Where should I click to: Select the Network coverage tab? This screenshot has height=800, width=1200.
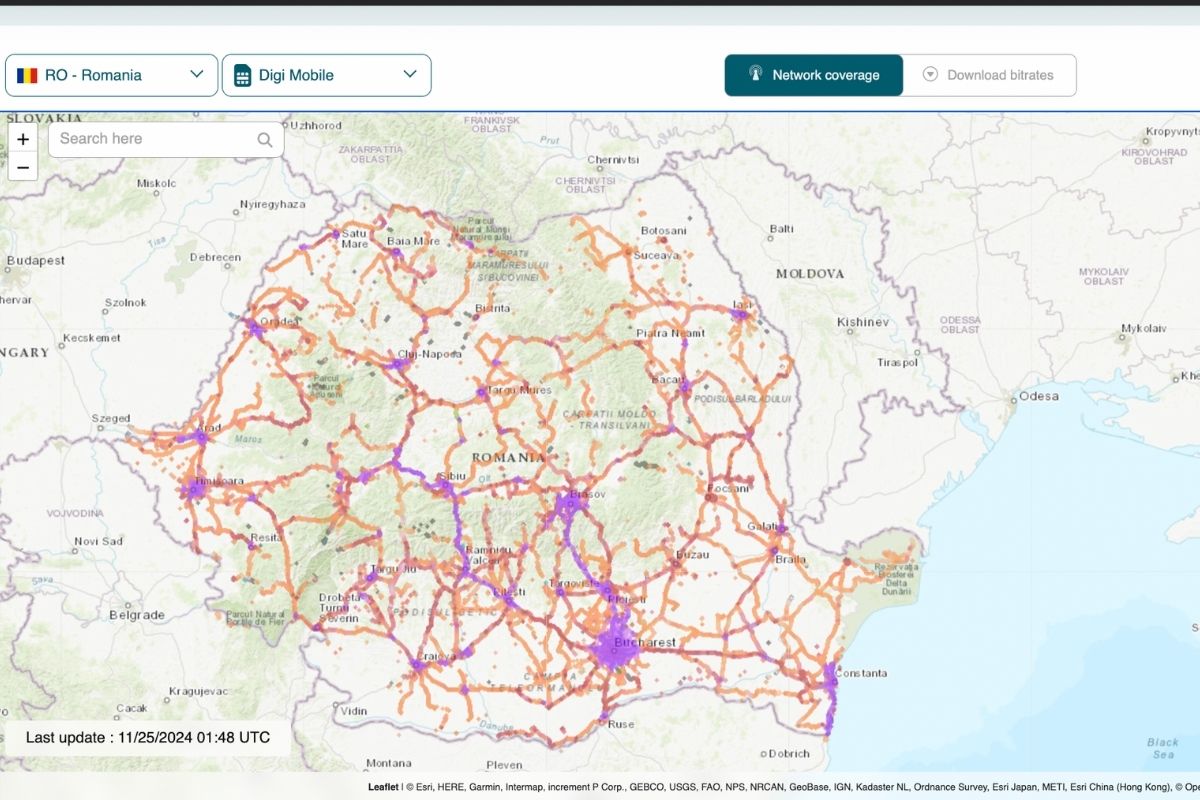pyautogui.click(x=814, y=74)
